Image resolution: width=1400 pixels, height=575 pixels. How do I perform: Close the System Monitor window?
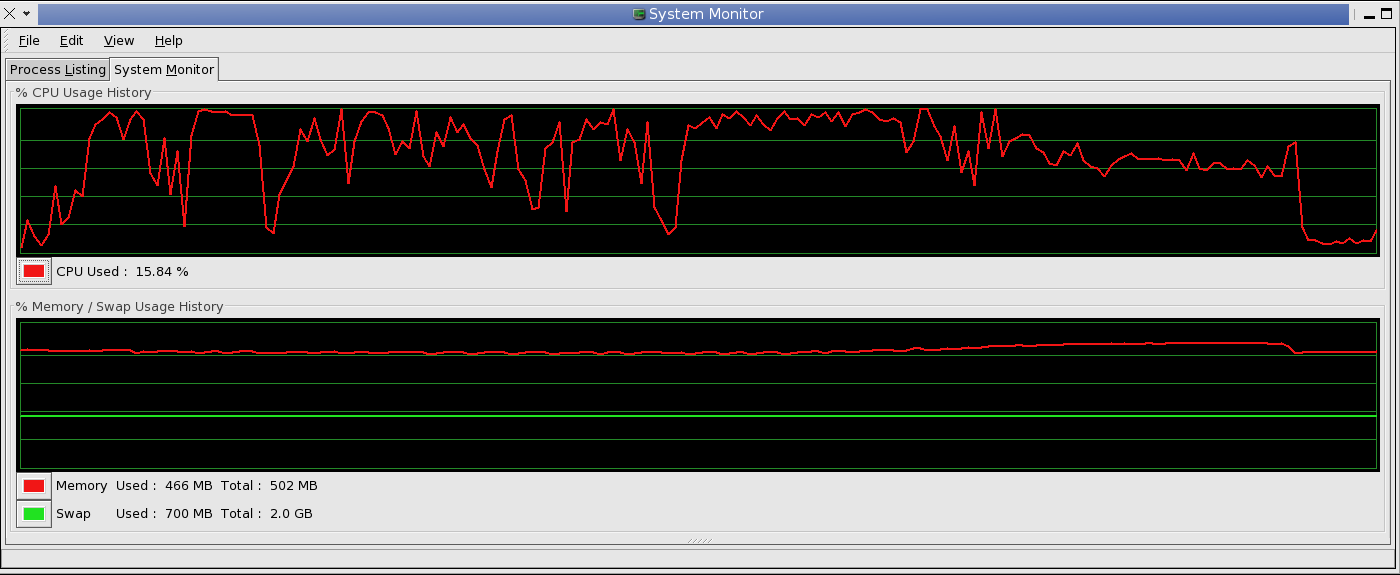pos(10,14)
